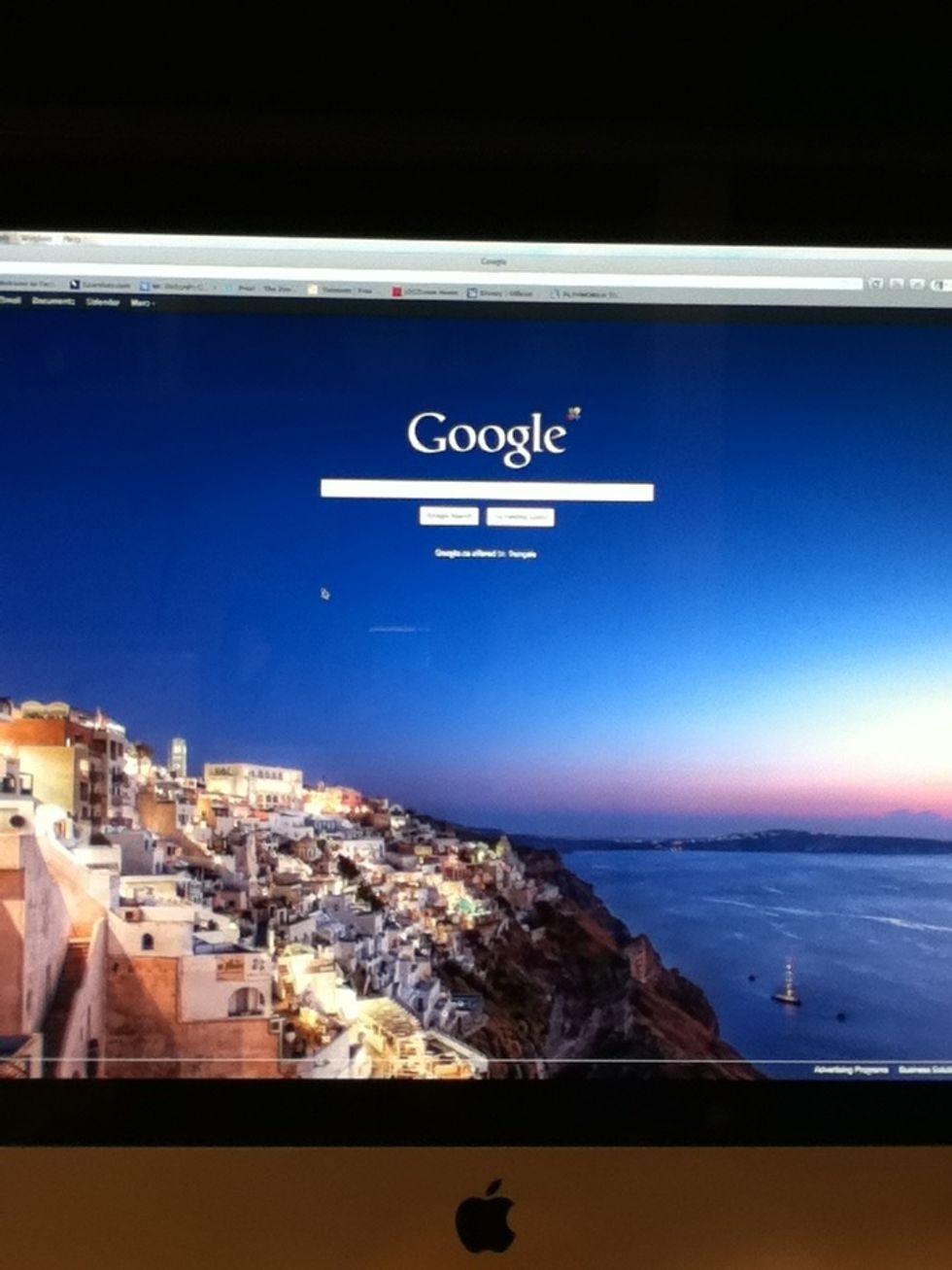
Task: Click the reload icon in the address bar
Action: 874,284
